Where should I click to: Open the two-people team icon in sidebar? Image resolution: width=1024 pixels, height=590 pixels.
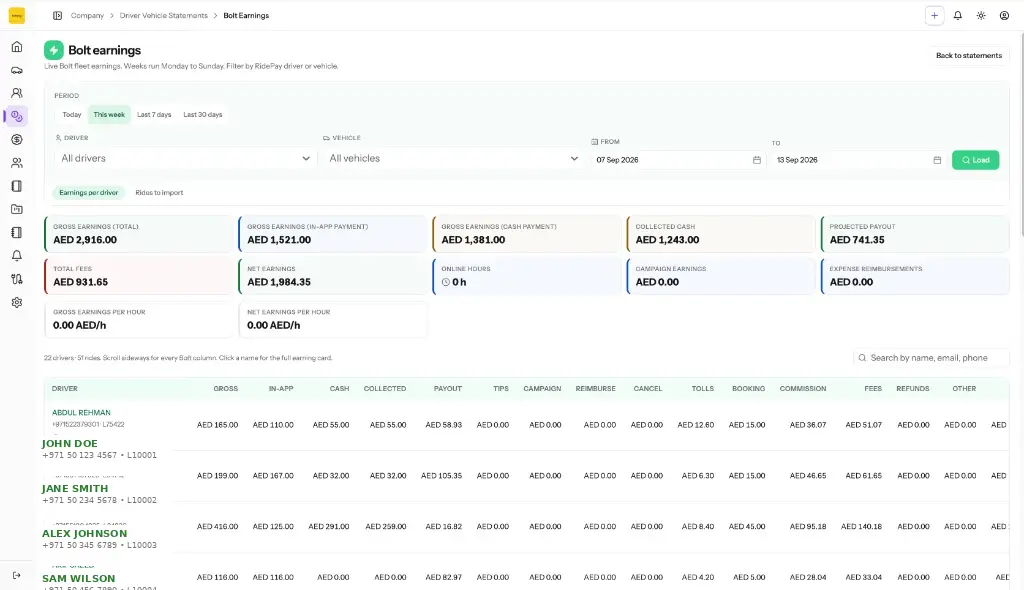point(17,163)
